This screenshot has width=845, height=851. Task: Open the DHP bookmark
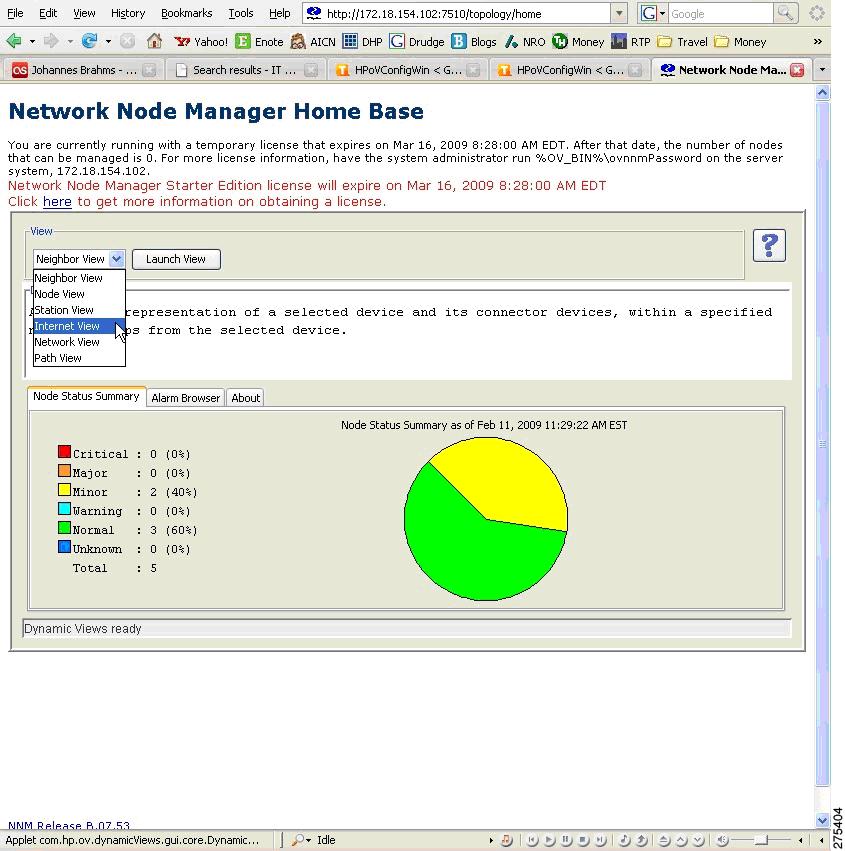[x=363, y=42]
